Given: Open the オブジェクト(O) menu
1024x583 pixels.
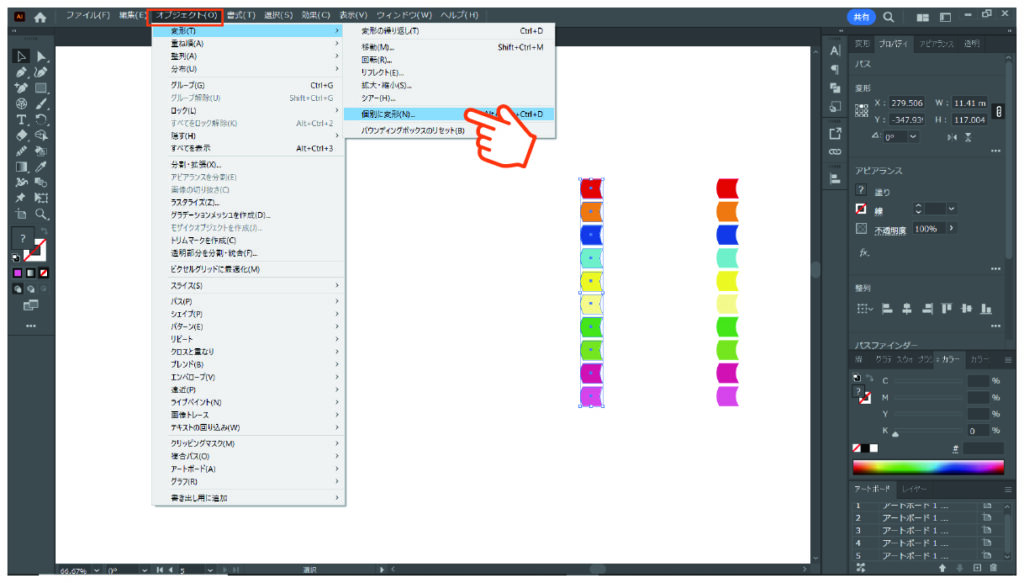Looking at the screenshot, I should tap(186, 15).
